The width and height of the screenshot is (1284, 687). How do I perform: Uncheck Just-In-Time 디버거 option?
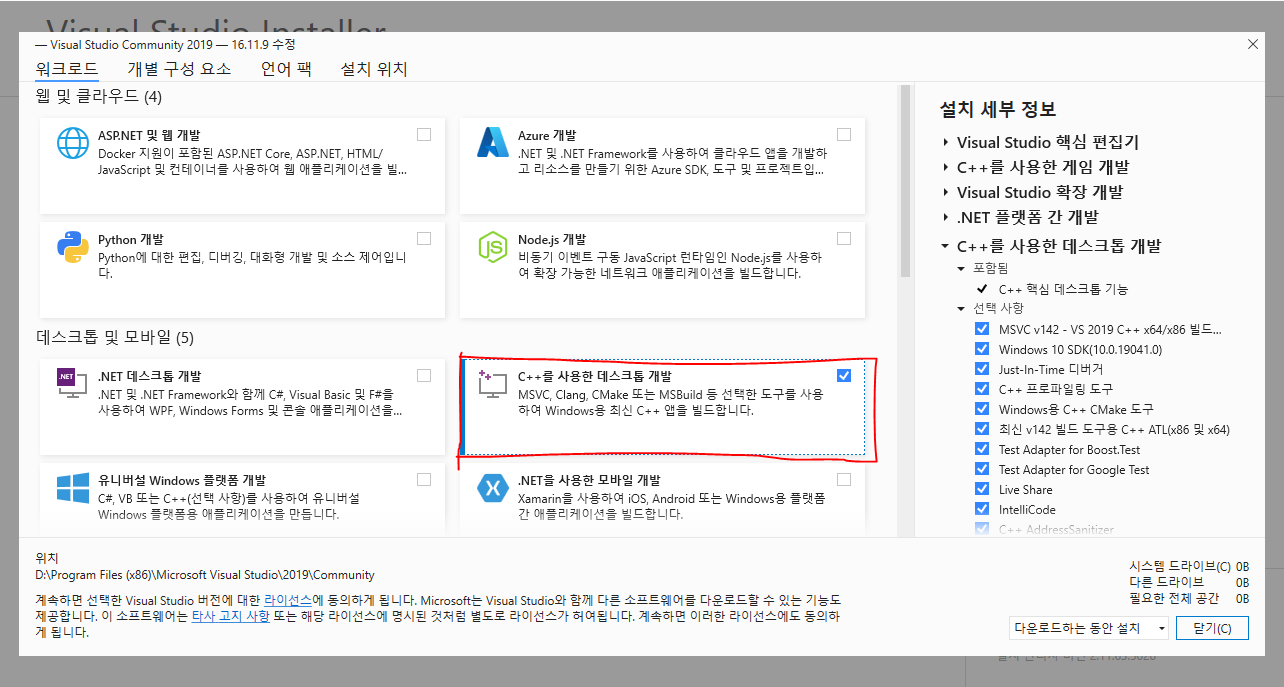(981, 369)
